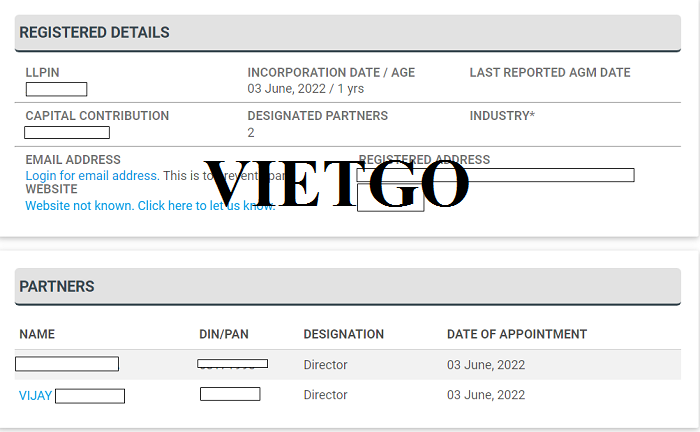This screenshot has height=432, width=700.
Task: Select the PARTNERS section header
Action: coord(348,287)
